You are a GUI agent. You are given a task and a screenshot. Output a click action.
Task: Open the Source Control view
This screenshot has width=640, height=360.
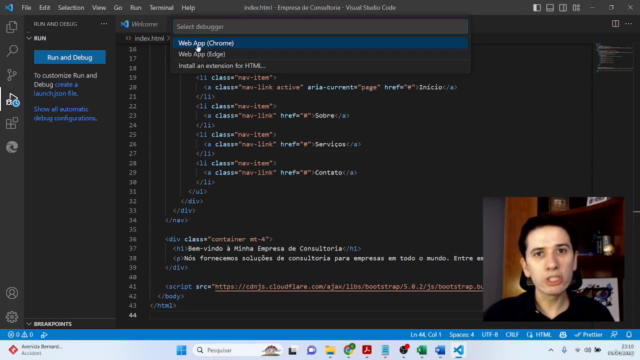click(x=12, y=75)
